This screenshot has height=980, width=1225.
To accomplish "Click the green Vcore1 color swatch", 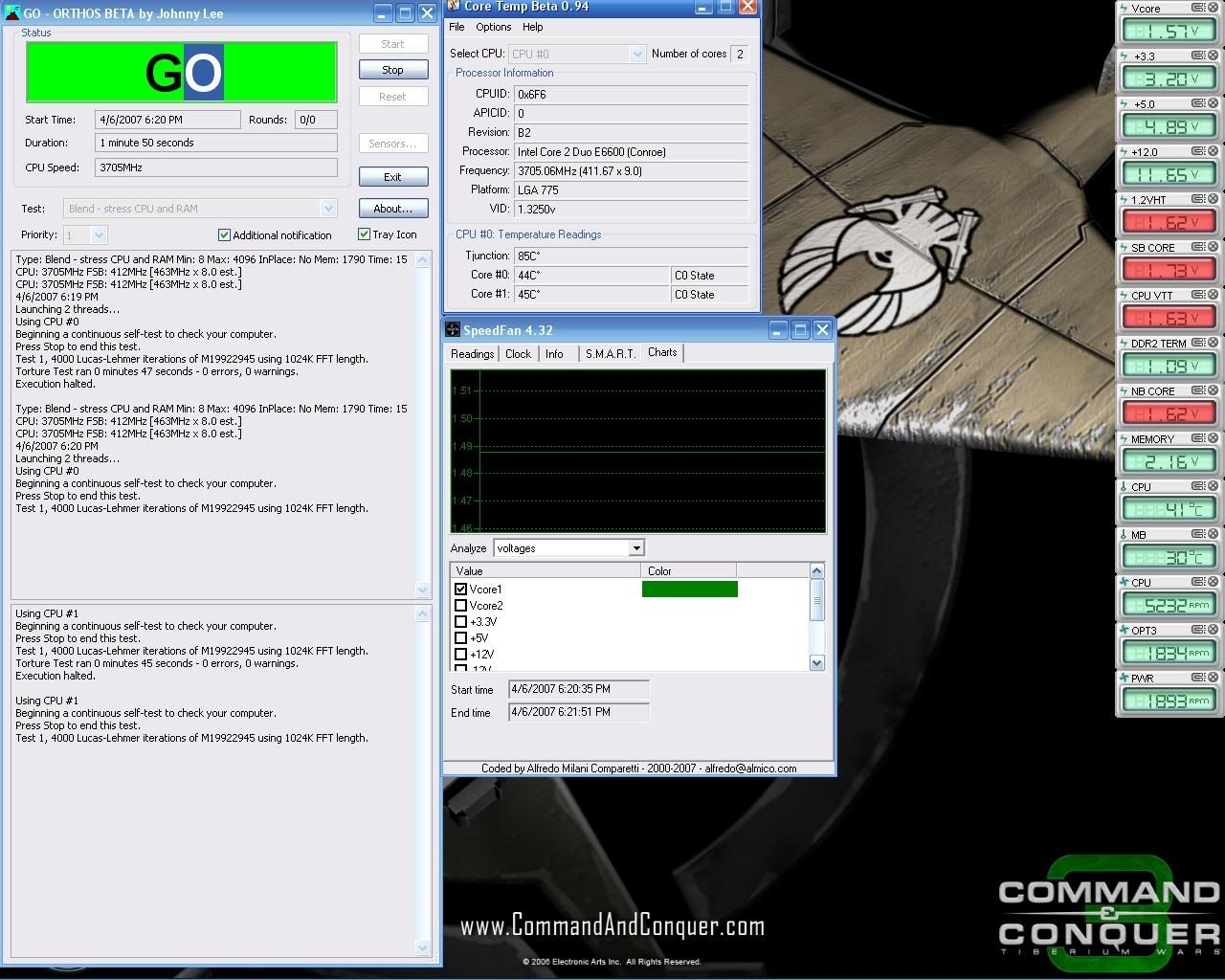I will click(690, 590).
